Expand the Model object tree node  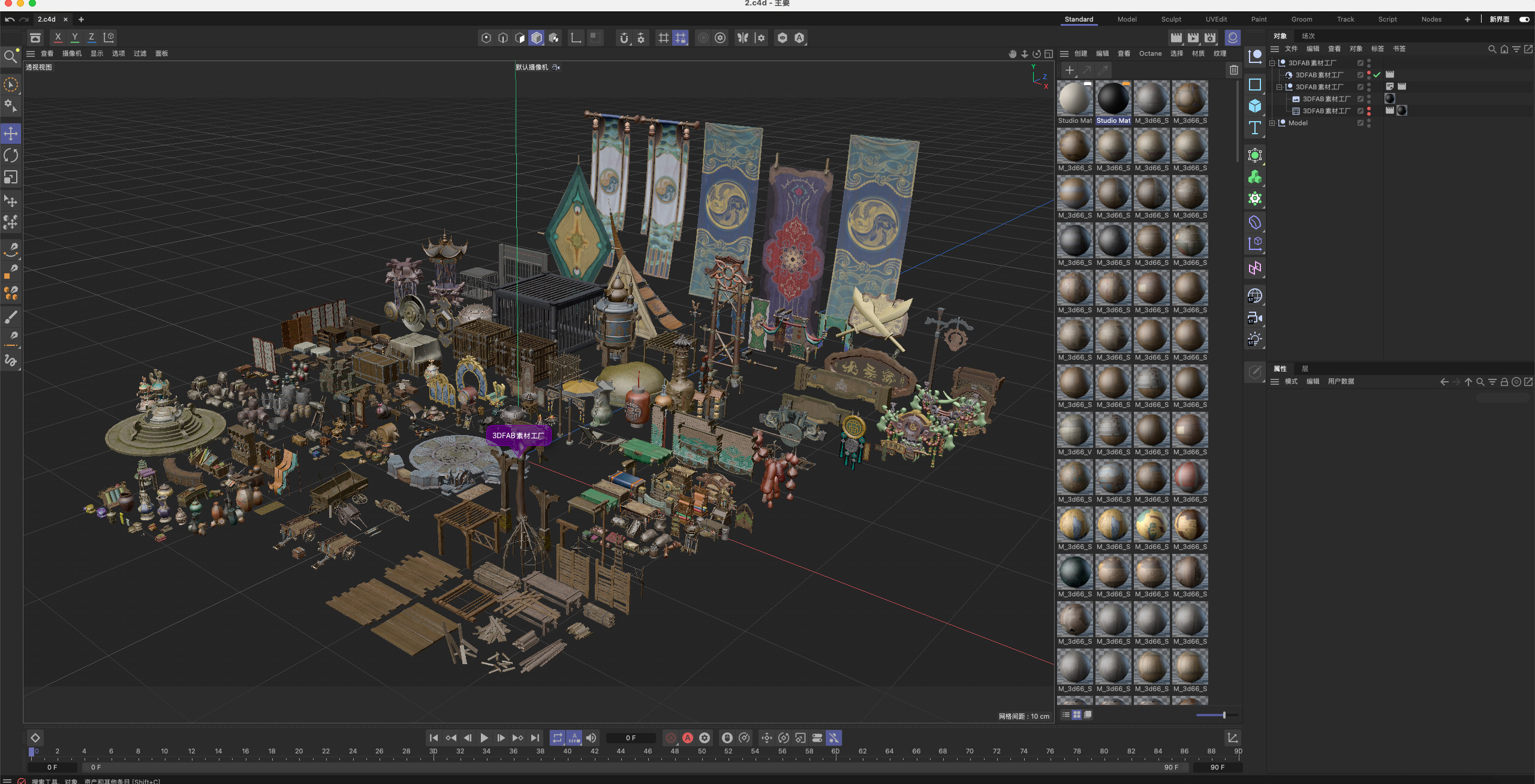[x=1272, y=123]
